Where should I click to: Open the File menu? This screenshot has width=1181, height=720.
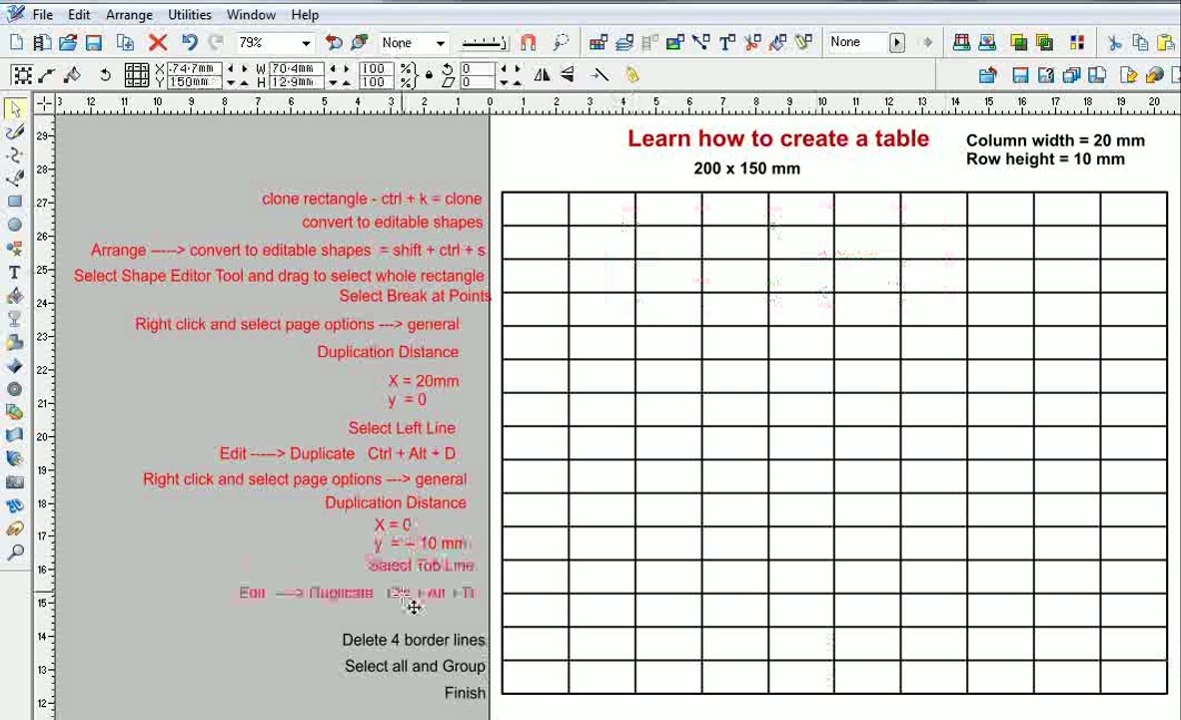pos(42,14)
